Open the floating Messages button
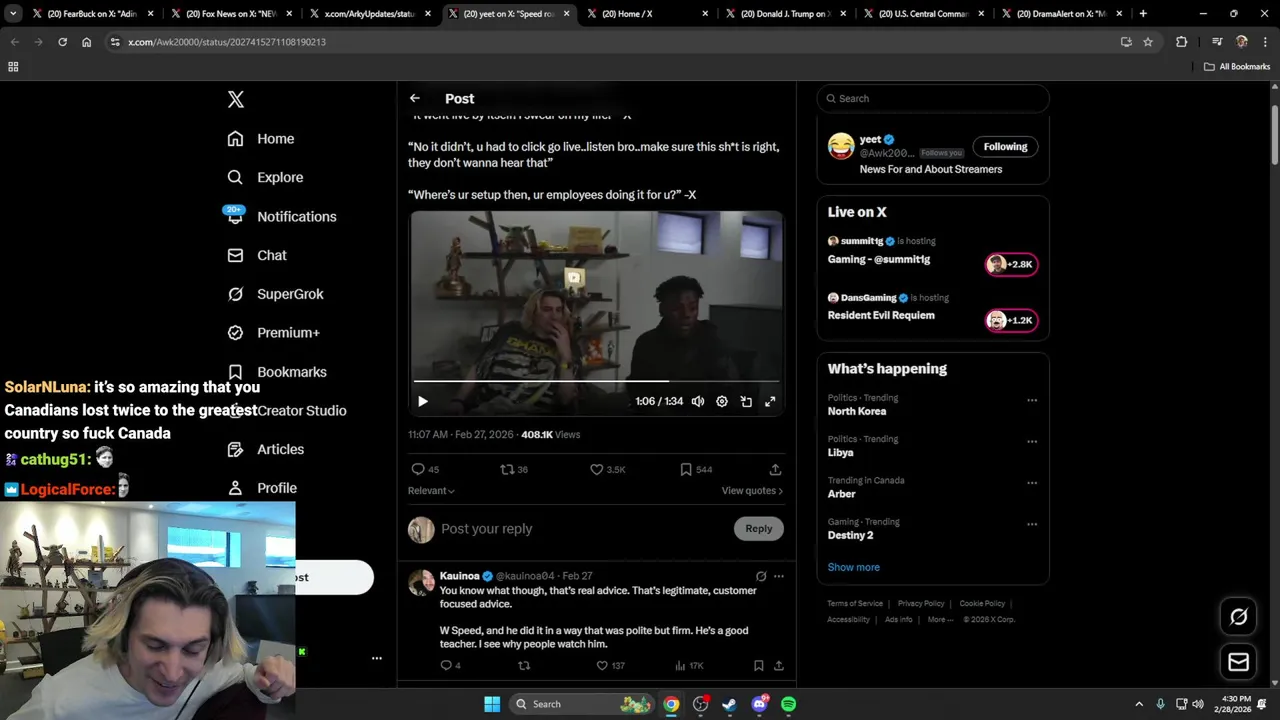 click(x=1238, y=662)
